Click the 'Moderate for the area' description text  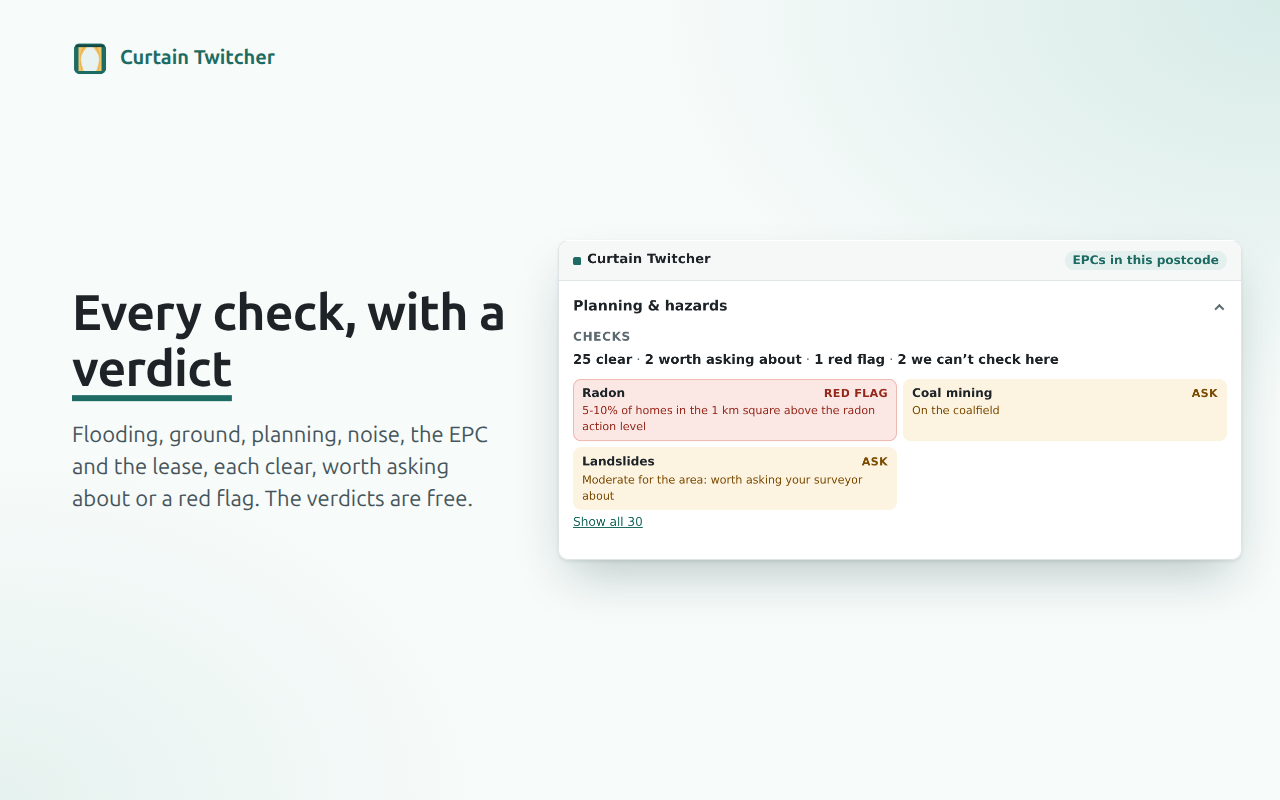pyautogui.click(x=722, y=488)
